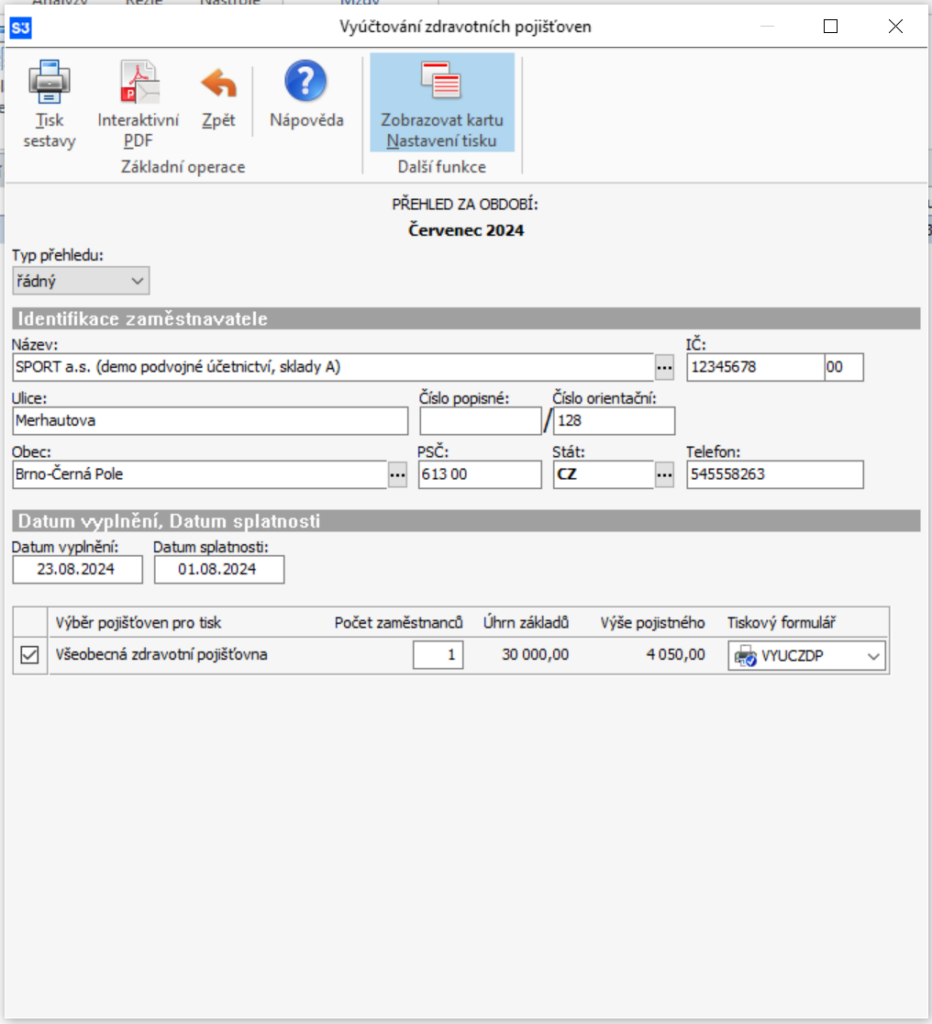Click the Datum splatnosti date field
Viewport: 932px width, 1024px height.
(219, 570)
